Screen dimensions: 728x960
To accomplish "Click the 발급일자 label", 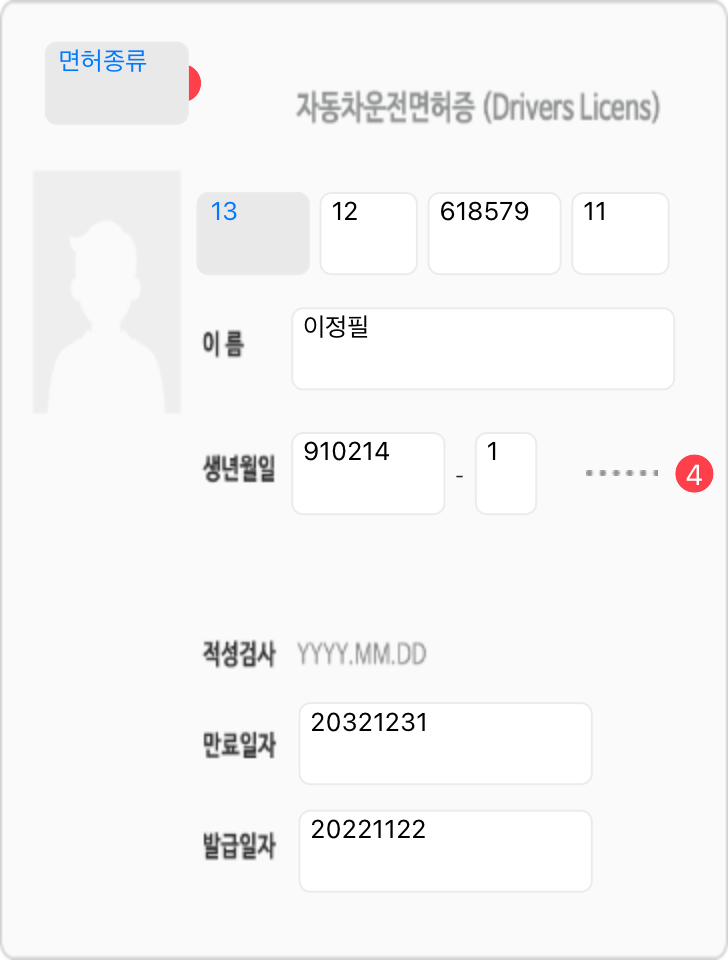I will pyautogui.click(x=239, y=848).
